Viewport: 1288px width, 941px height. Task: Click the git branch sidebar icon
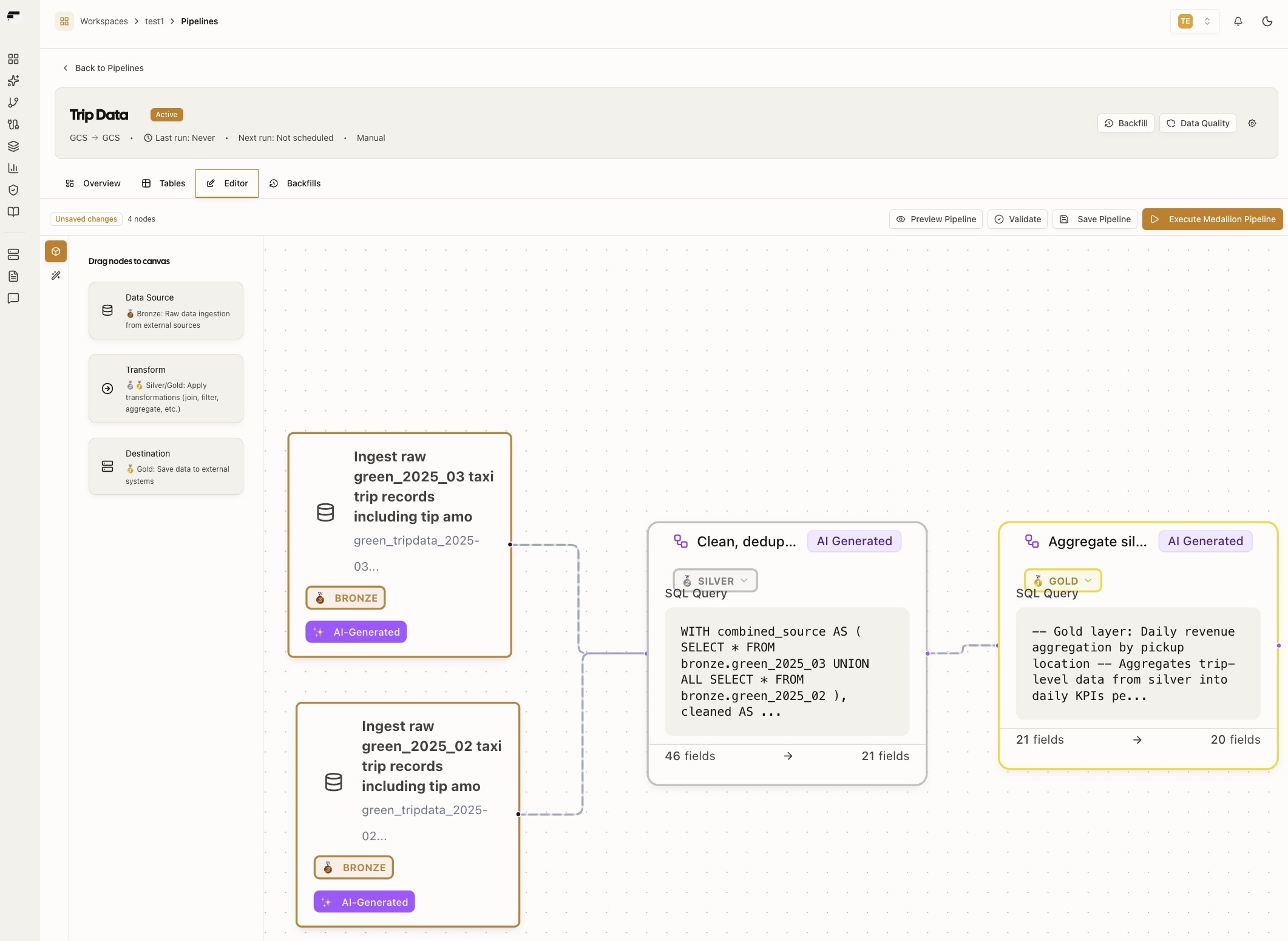click(x=13, y=103)
